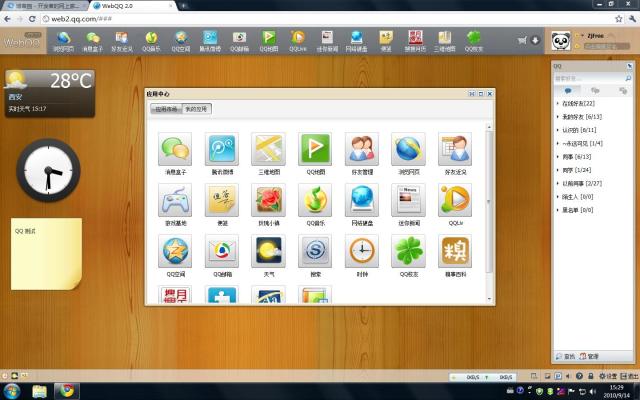Image resolution: width=640 pixels, height=400 pixels.
Task: Select the recent contacts tab in friend panel
Action: 622,91
